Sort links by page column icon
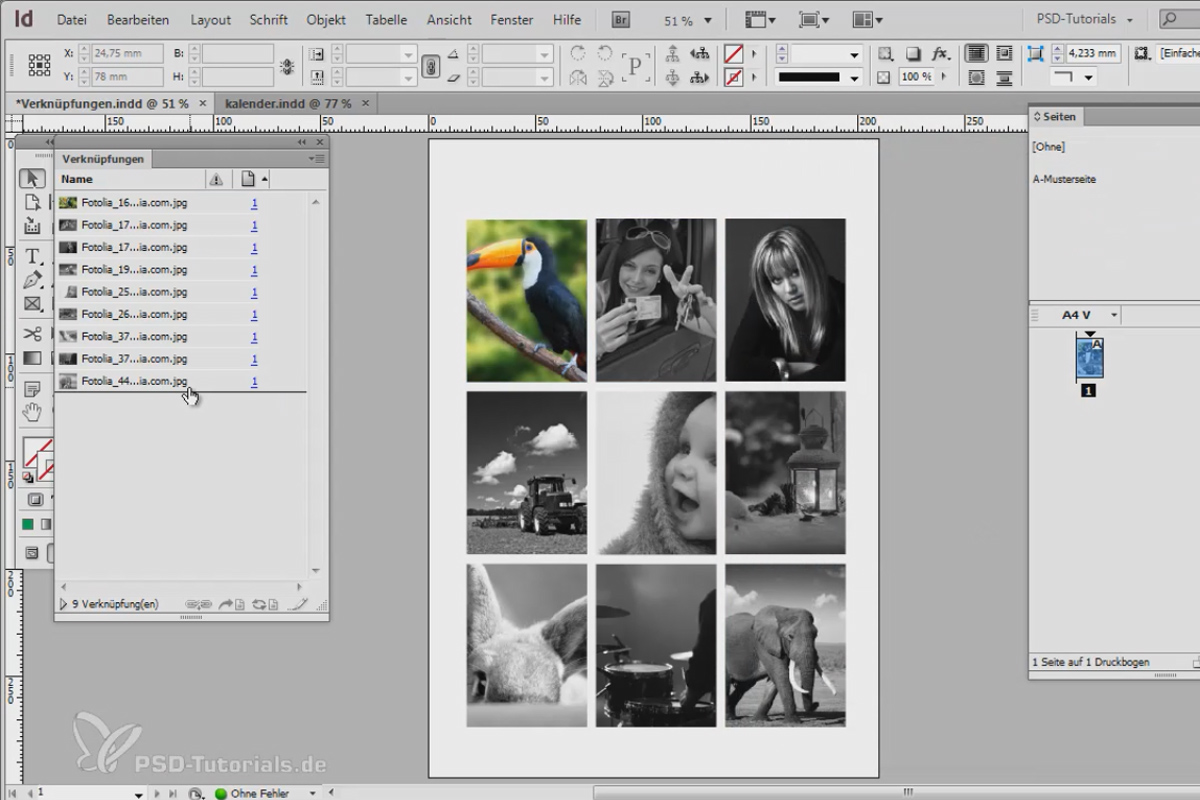 pyautogui.click(x=250, y=179)
